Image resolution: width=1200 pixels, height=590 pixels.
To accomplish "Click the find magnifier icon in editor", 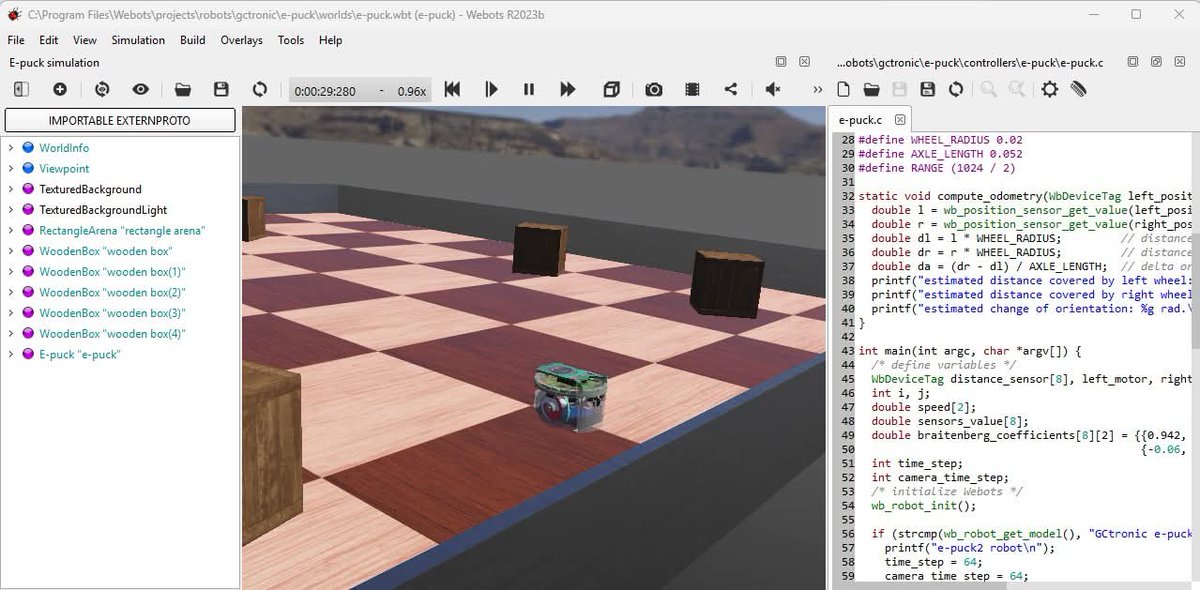I will [988, 89].
